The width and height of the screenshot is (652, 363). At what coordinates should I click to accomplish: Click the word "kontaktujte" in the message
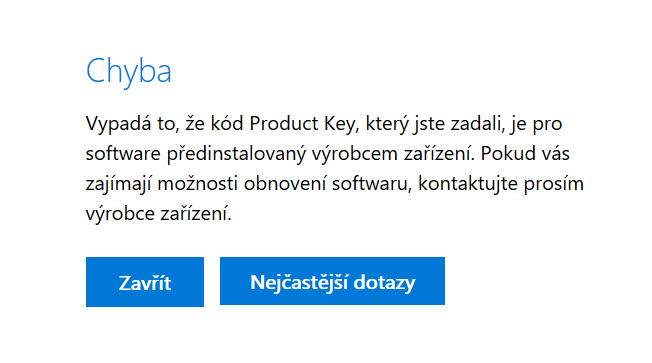tap(467, 184)
